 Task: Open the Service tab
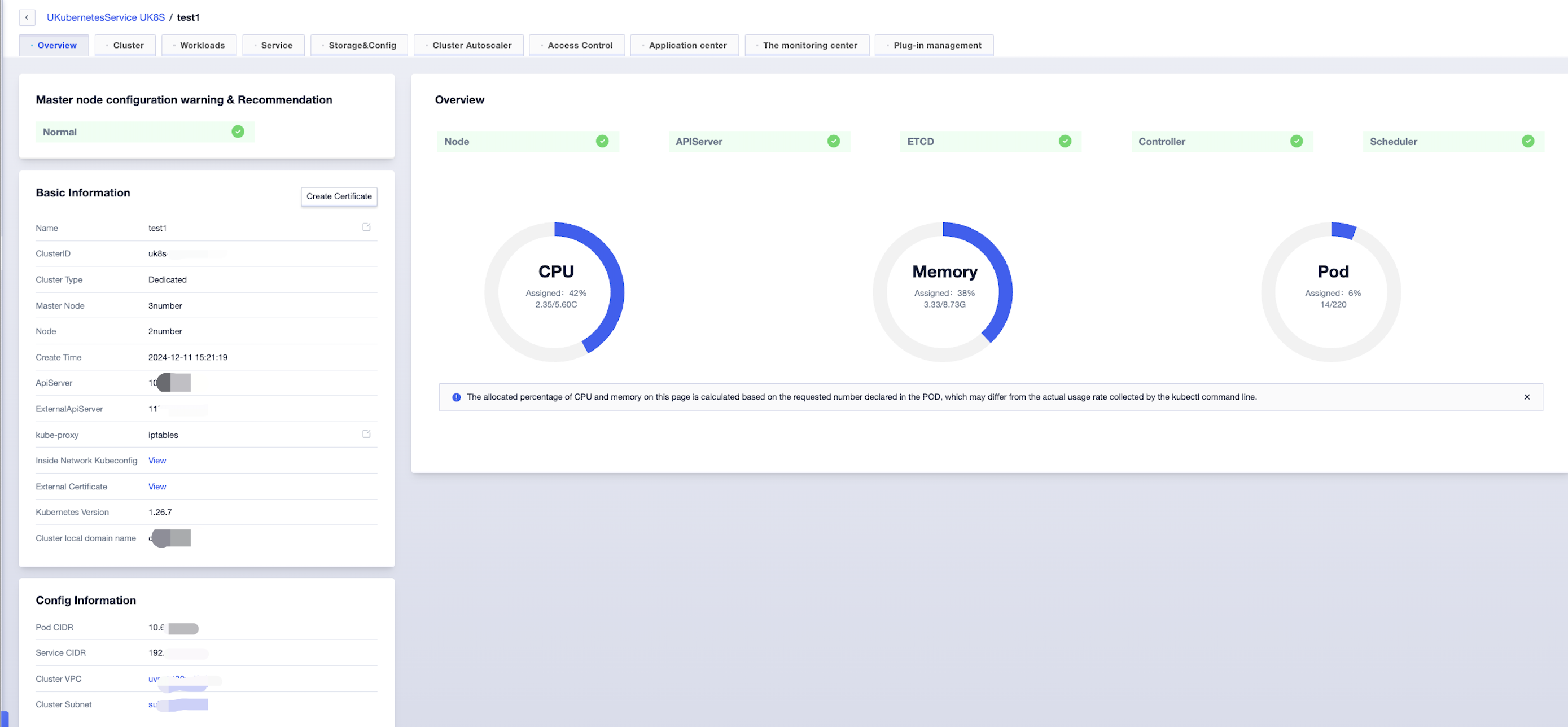[273, 45]
